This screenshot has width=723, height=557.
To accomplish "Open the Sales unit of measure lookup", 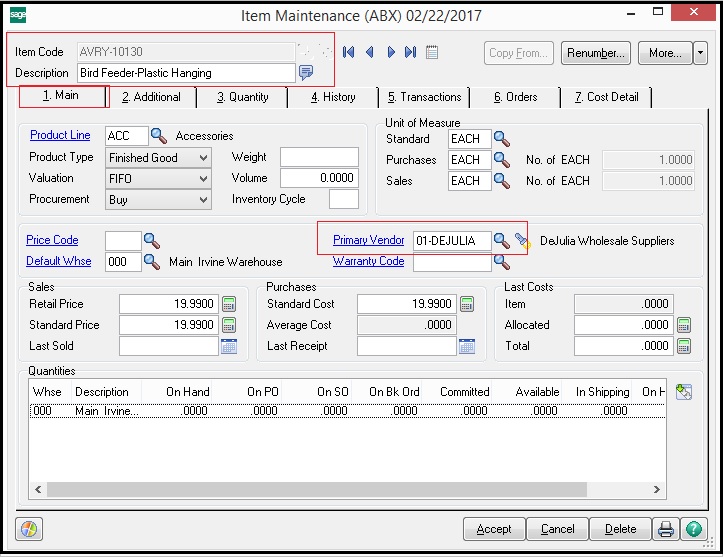I will [x=502, y=181].
